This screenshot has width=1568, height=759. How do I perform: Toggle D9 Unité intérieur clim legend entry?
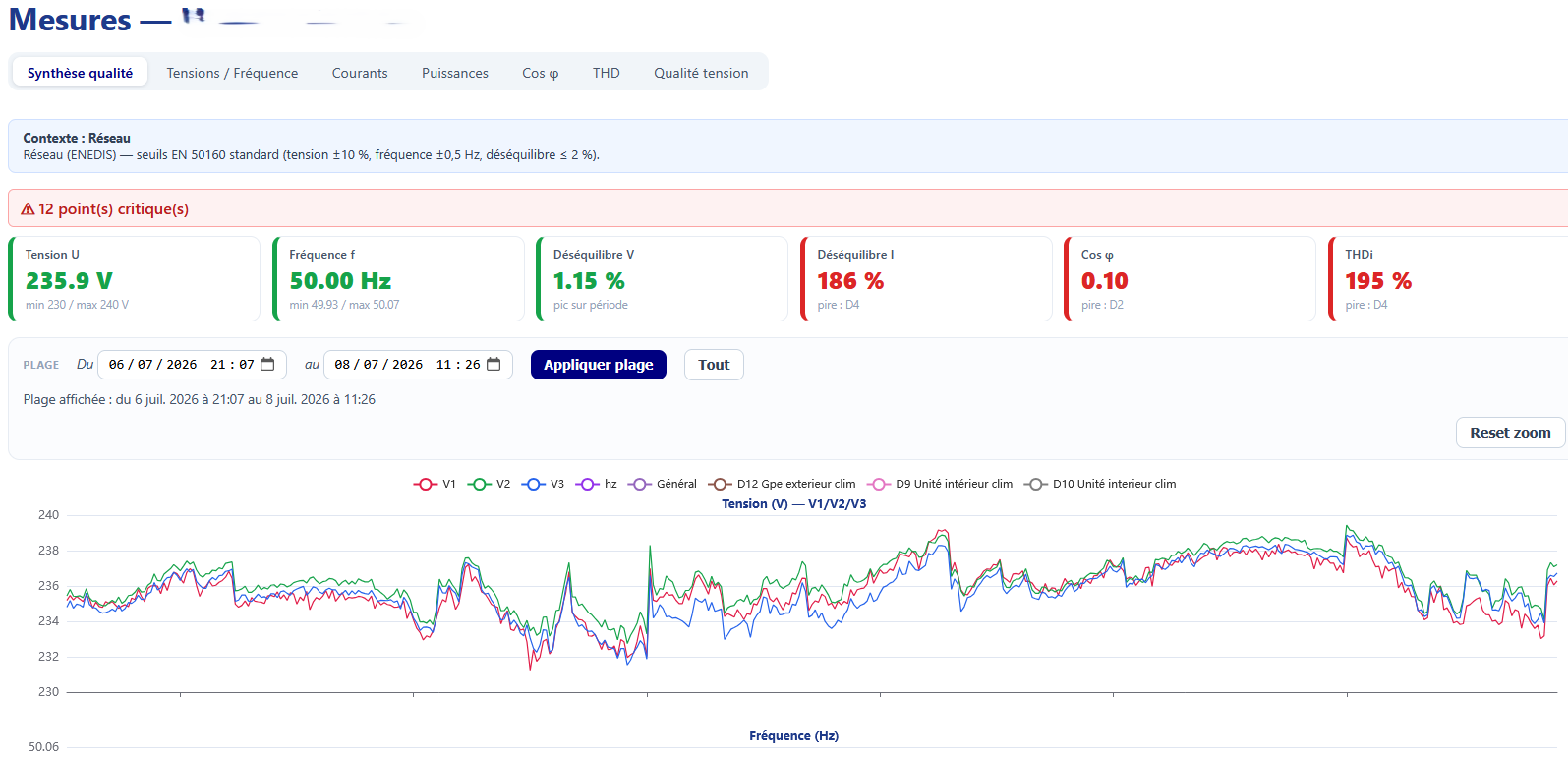pyautogui.click(x=940, y=484)
